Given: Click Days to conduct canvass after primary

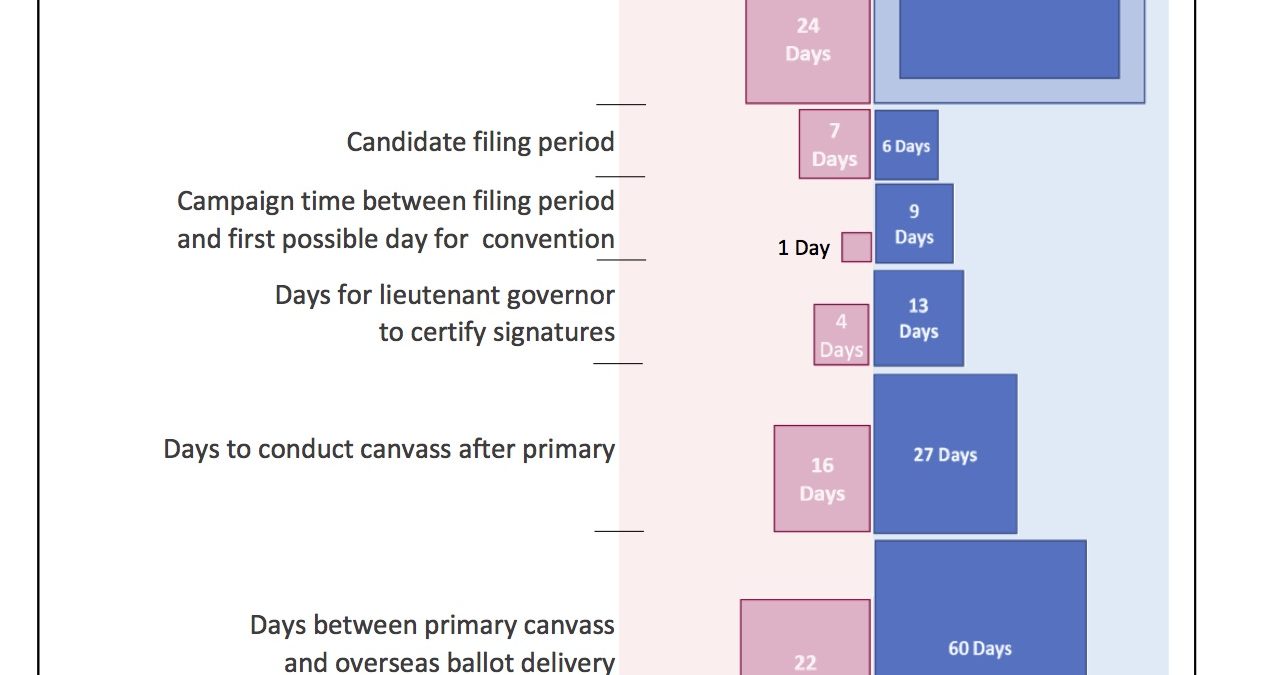Looking at the screenshot, I should pos(389,449).
